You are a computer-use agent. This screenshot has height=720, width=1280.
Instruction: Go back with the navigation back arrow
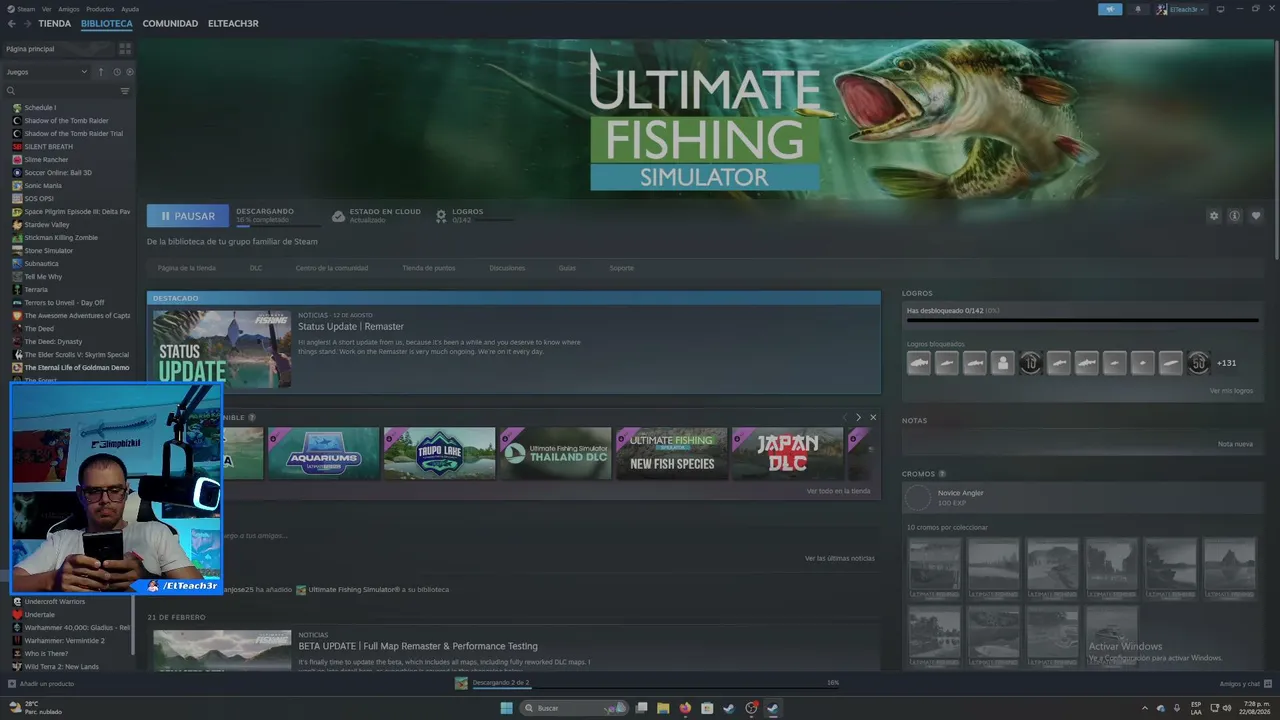tap(12, 23)
